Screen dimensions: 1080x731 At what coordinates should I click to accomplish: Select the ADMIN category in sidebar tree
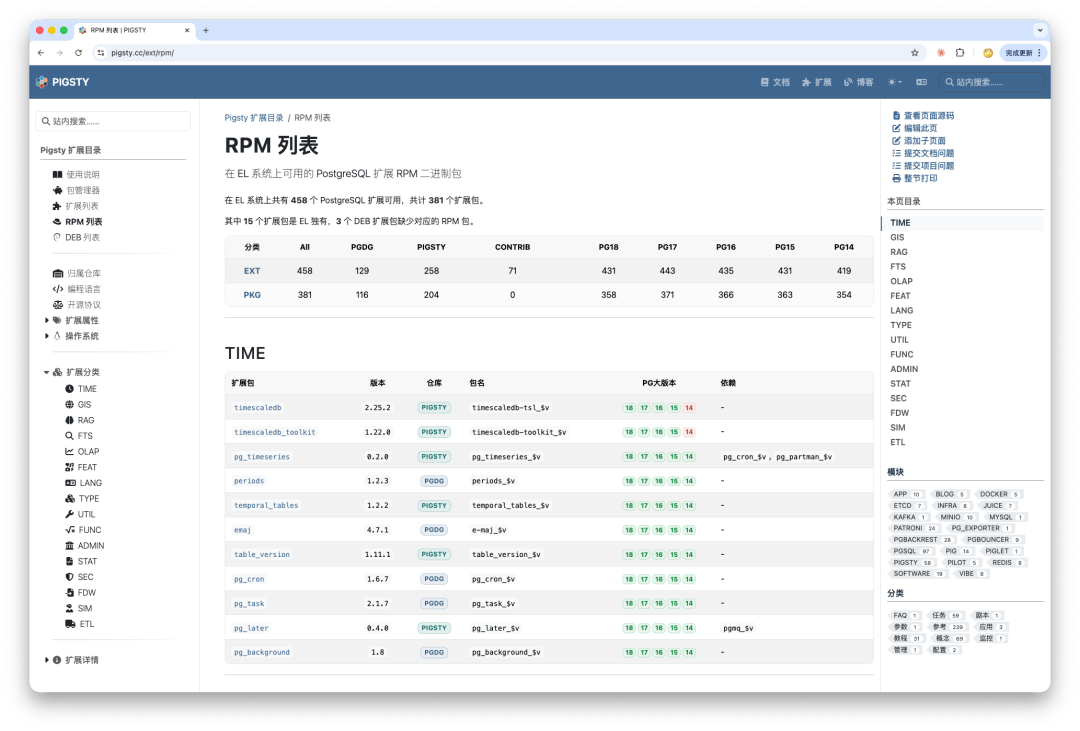(85, 546)
